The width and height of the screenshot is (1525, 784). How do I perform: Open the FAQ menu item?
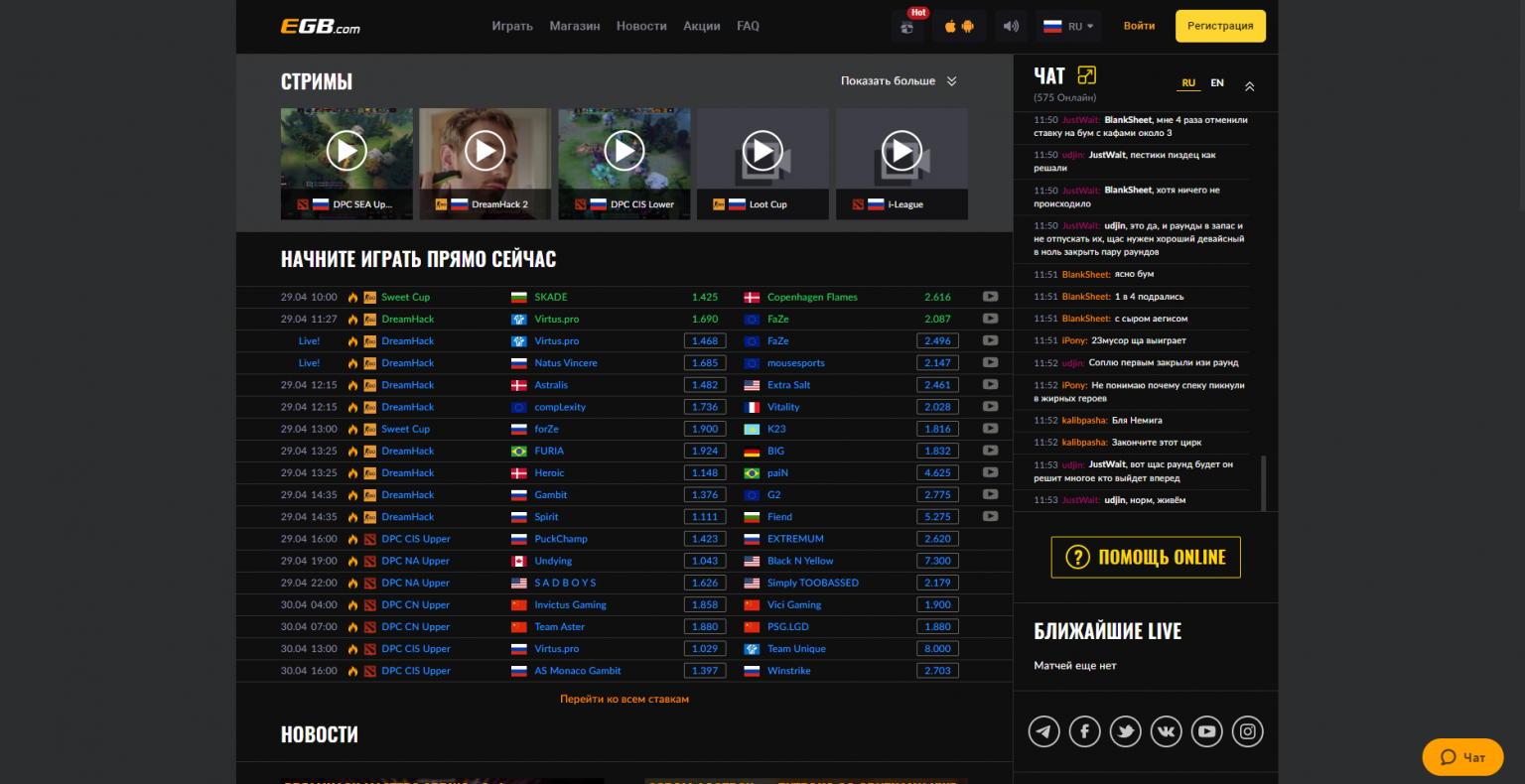(x=749, y=27)
